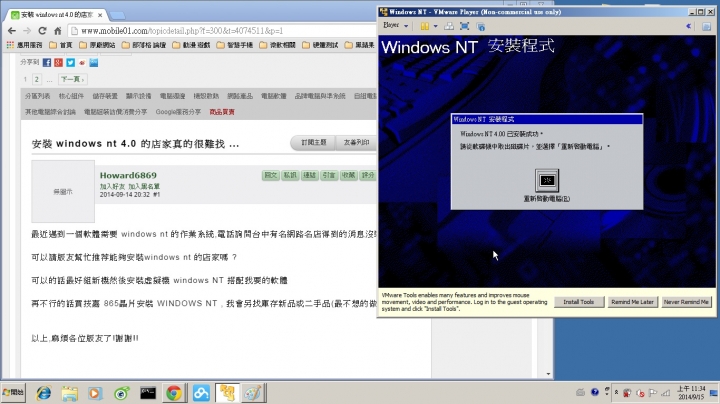Viewport: 720px width, 404px height.
Task: Go to page 2 of the thread
Action: pyautogui.click(x=37, y=79)
